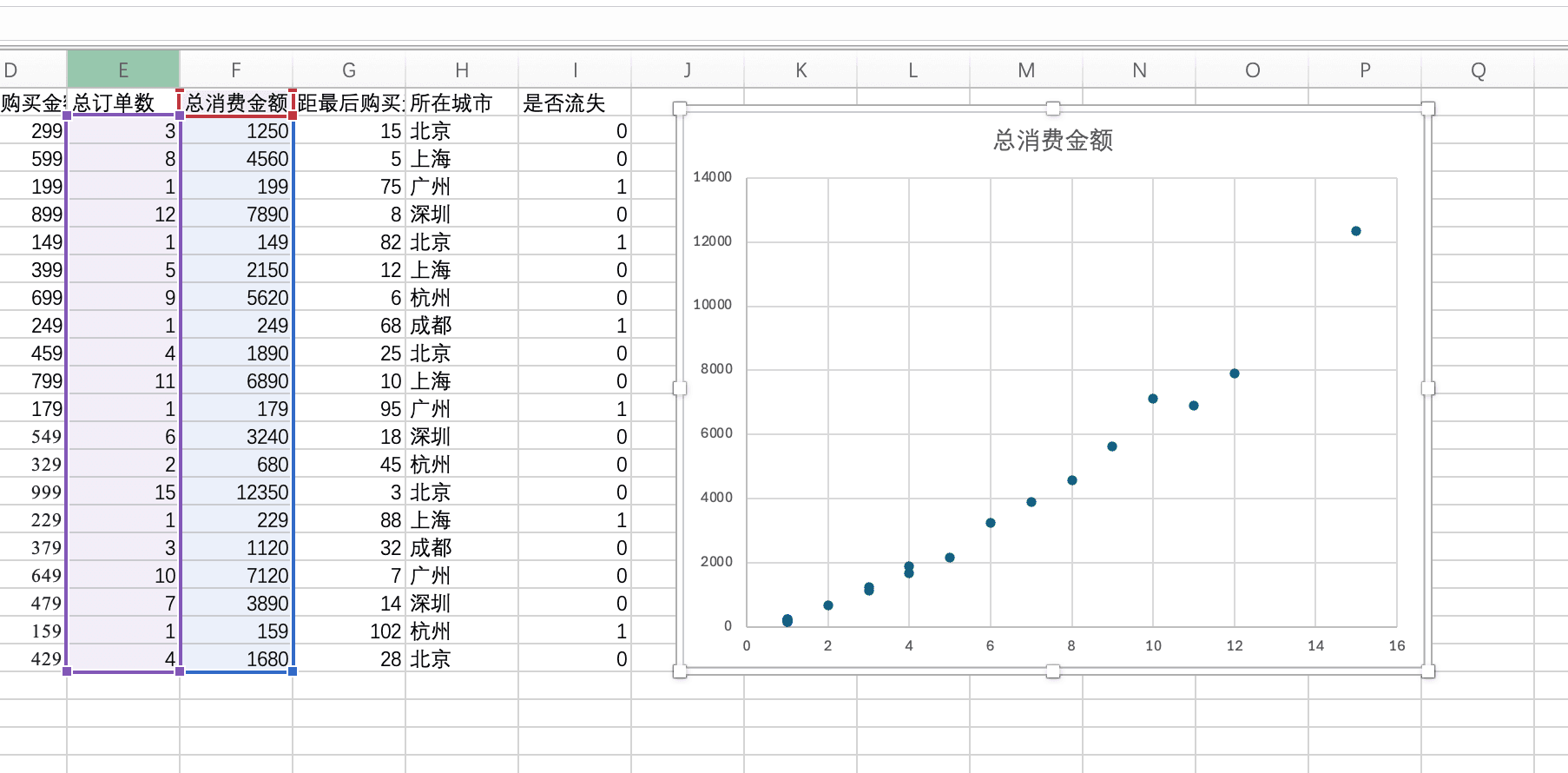The image size is (1568, 773).
Task: Click the column H header
Action: coord(462,70)
